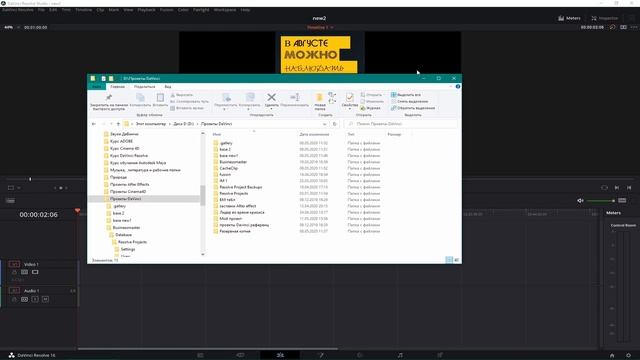Switch Explorer to large icons view

click(x=457, y=260)
